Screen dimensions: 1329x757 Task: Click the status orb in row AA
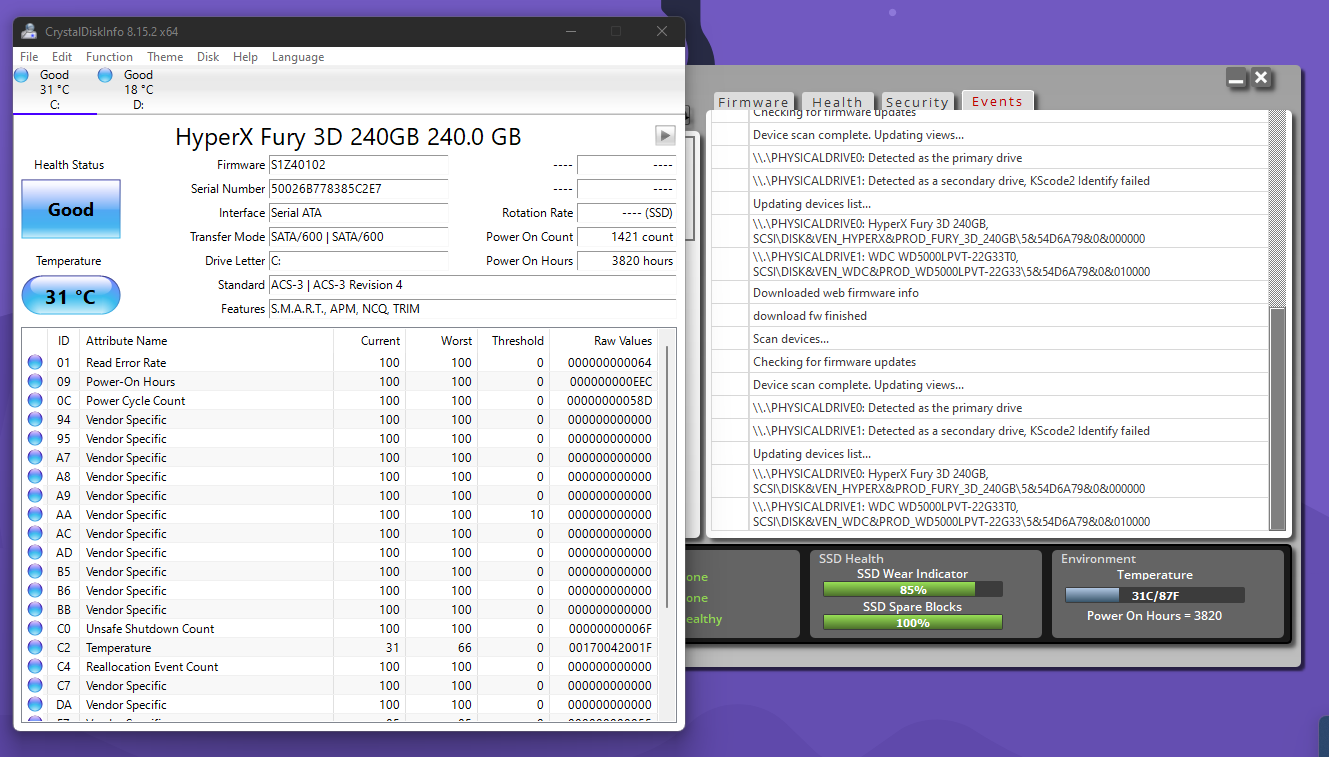pos(35,515)
